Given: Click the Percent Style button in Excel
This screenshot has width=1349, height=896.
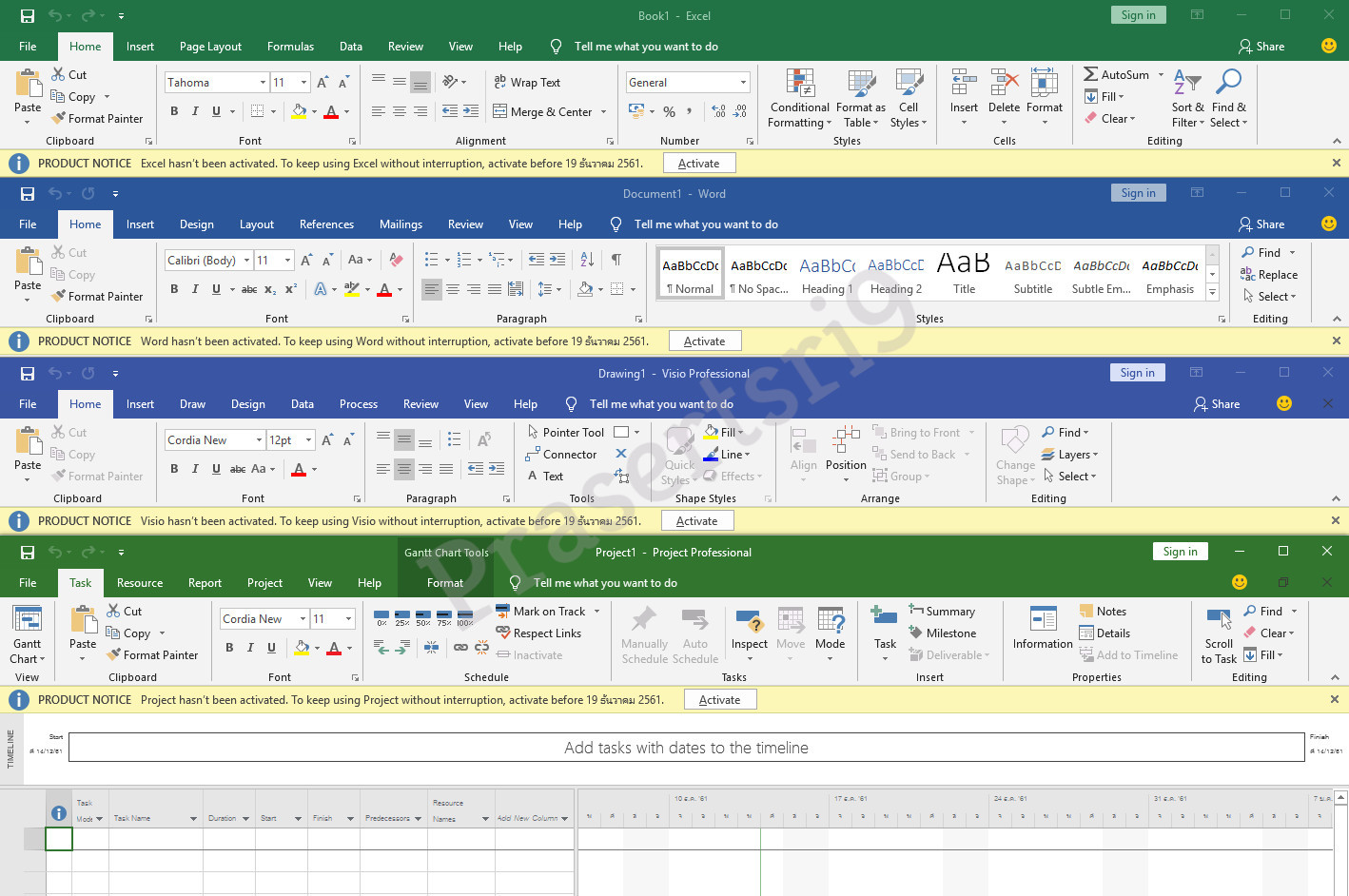Looking at the screenshot, I should pos(669,112).
